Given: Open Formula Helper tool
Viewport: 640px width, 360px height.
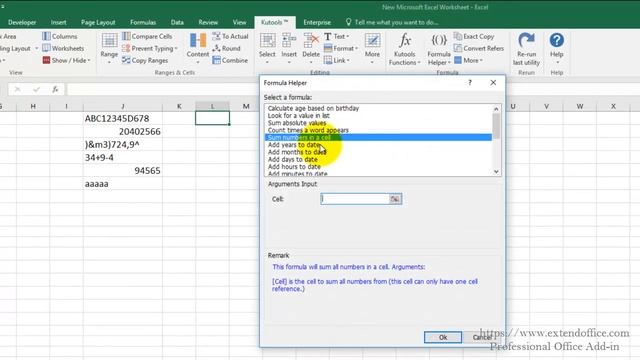Looking at the screenshot, I should coord(439,50).
